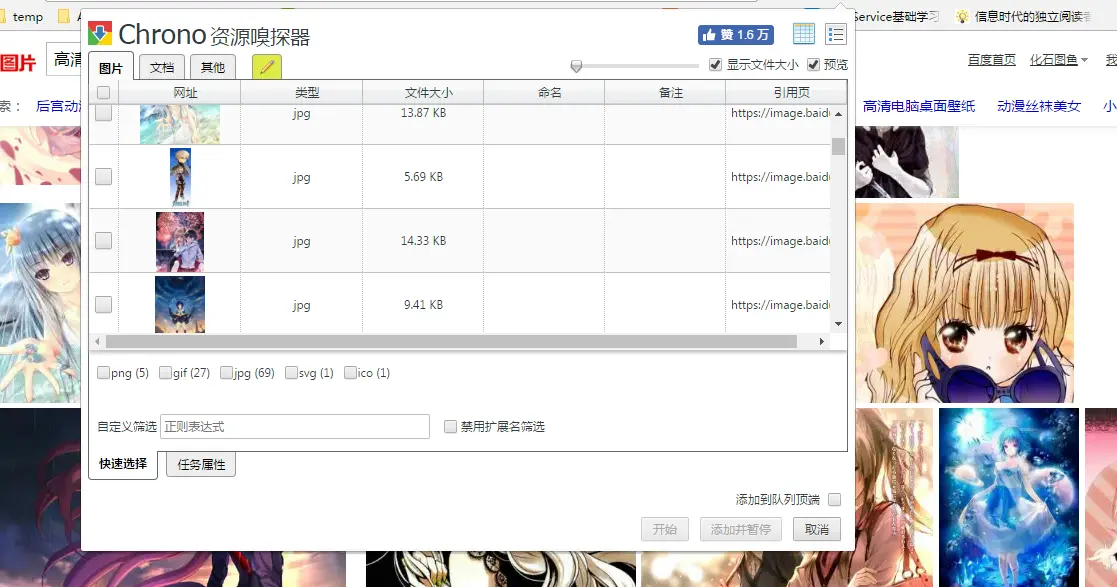Click thumbnail of the 14.33 KB image
1117x587 pixels.
(x=180, y=241)
